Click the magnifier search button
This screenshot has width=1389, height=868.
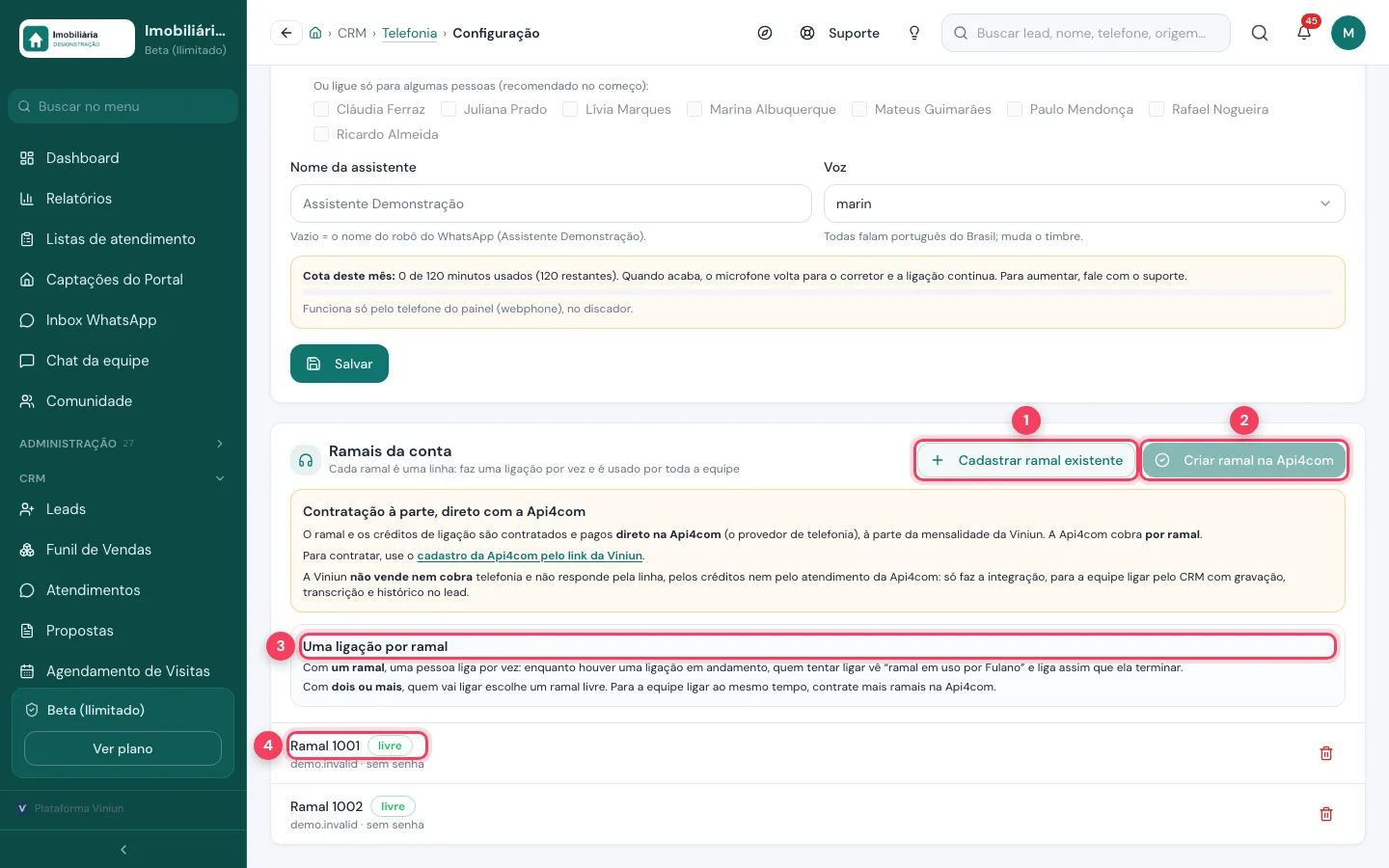(1260, 33)
